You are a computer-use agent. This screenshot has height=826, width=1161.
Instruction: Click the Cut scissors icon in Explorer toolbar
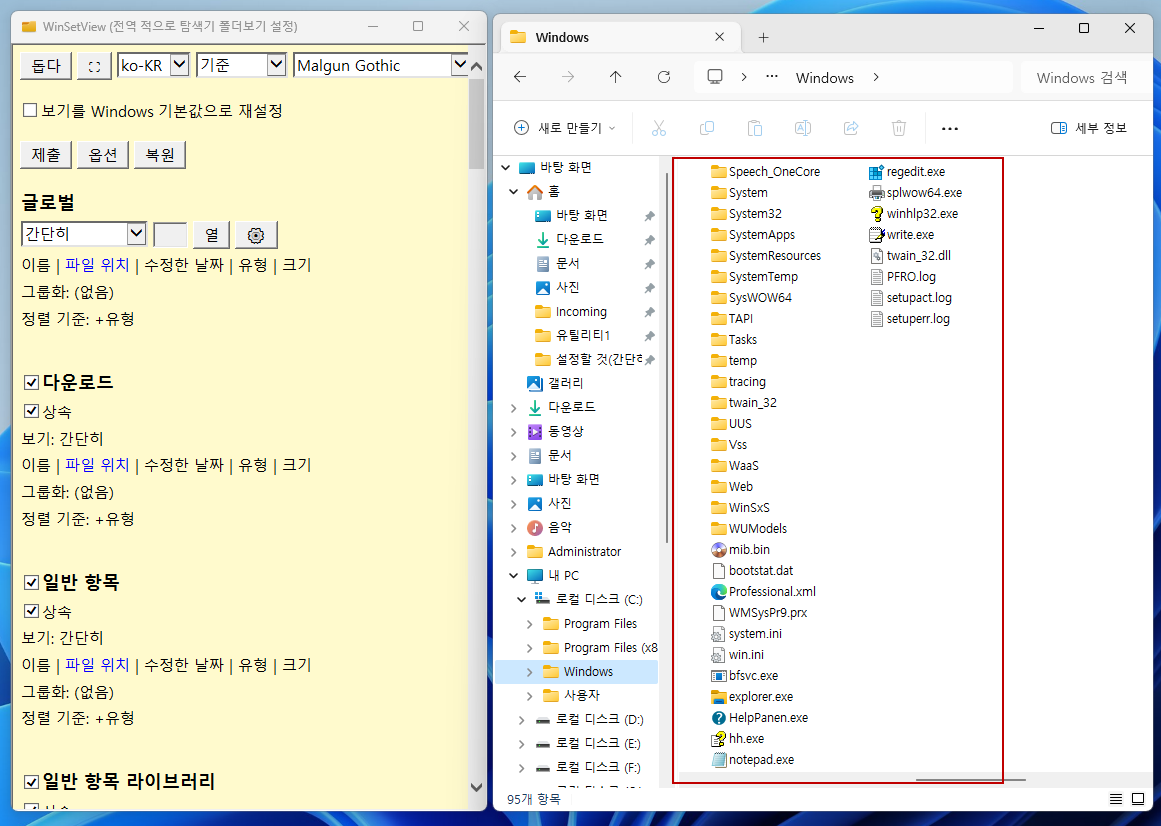click(x=659, y=128)
